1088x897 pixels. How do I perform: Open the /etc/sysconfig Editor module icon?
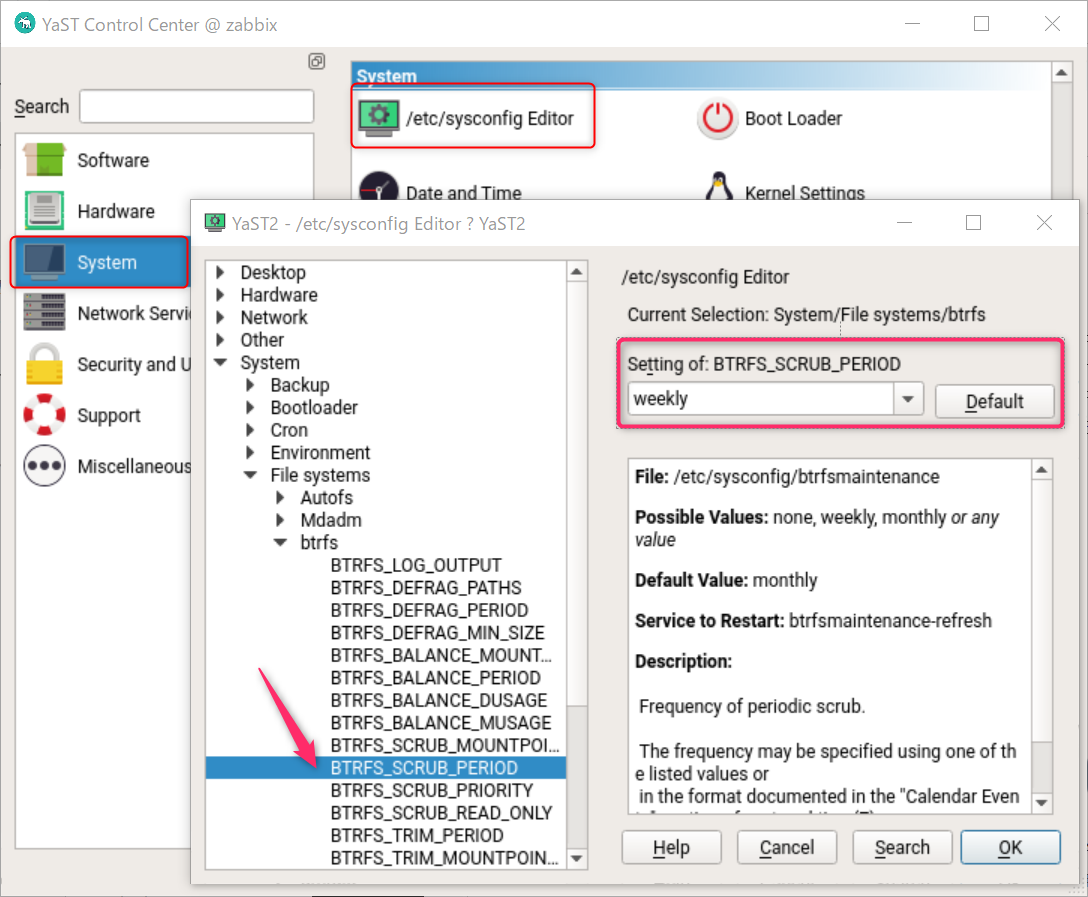[379, 118]
